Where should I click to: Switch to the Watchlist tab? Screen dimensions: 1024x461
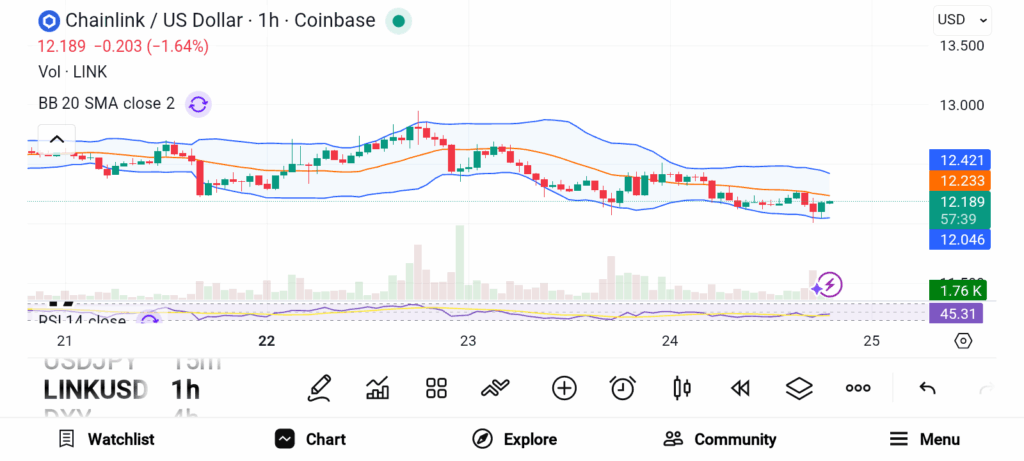pyautogui.click(x=106, y=439)
